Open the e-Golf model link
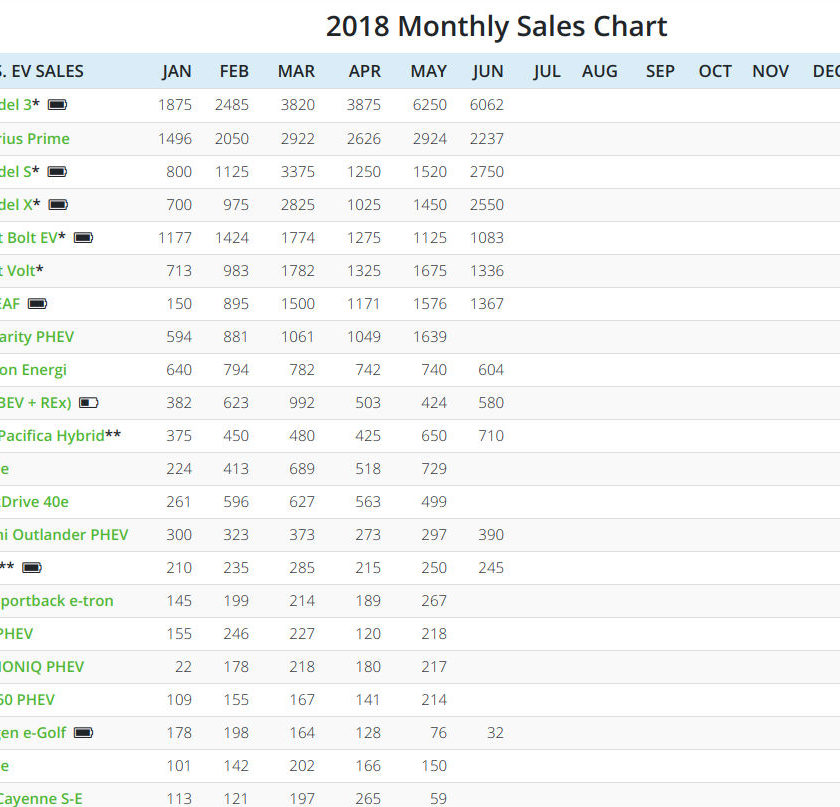The image size is (840, 807). [33, 733]
